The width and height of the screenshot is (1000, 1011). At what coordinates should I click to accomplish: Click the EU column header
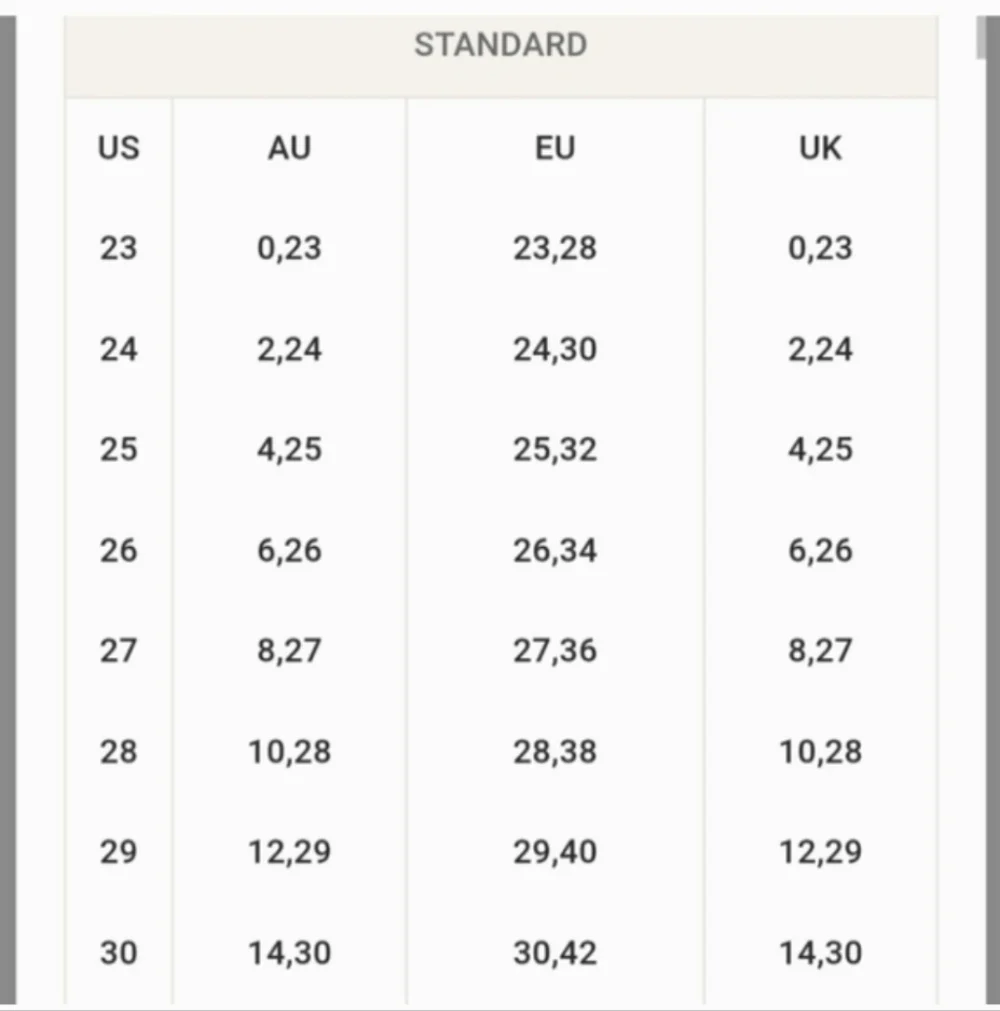pyautogui.click(x=555, y=149)
